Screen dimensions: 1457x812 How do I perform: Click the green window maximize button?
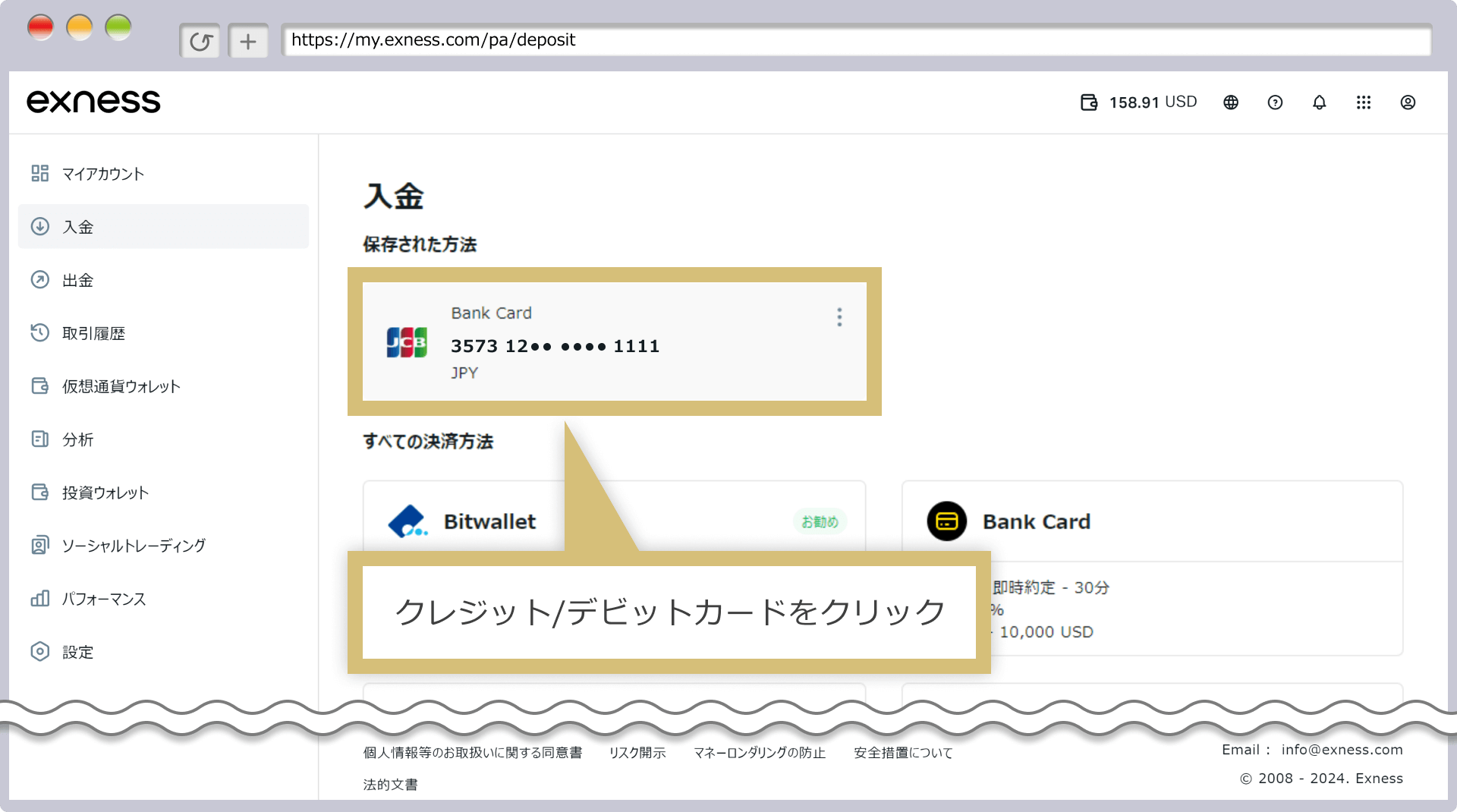coord(118,27)
